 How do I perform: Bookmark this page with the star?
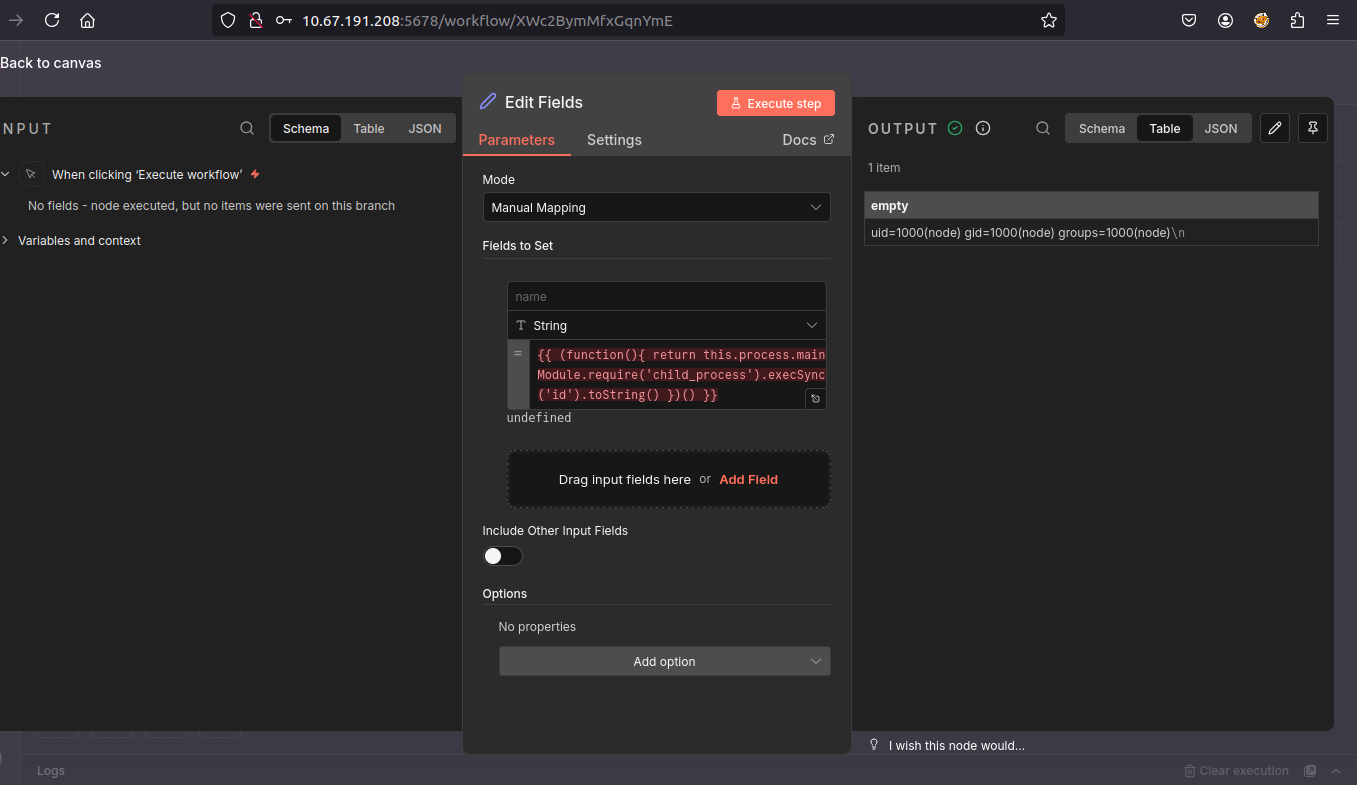tap(1048, 20)
